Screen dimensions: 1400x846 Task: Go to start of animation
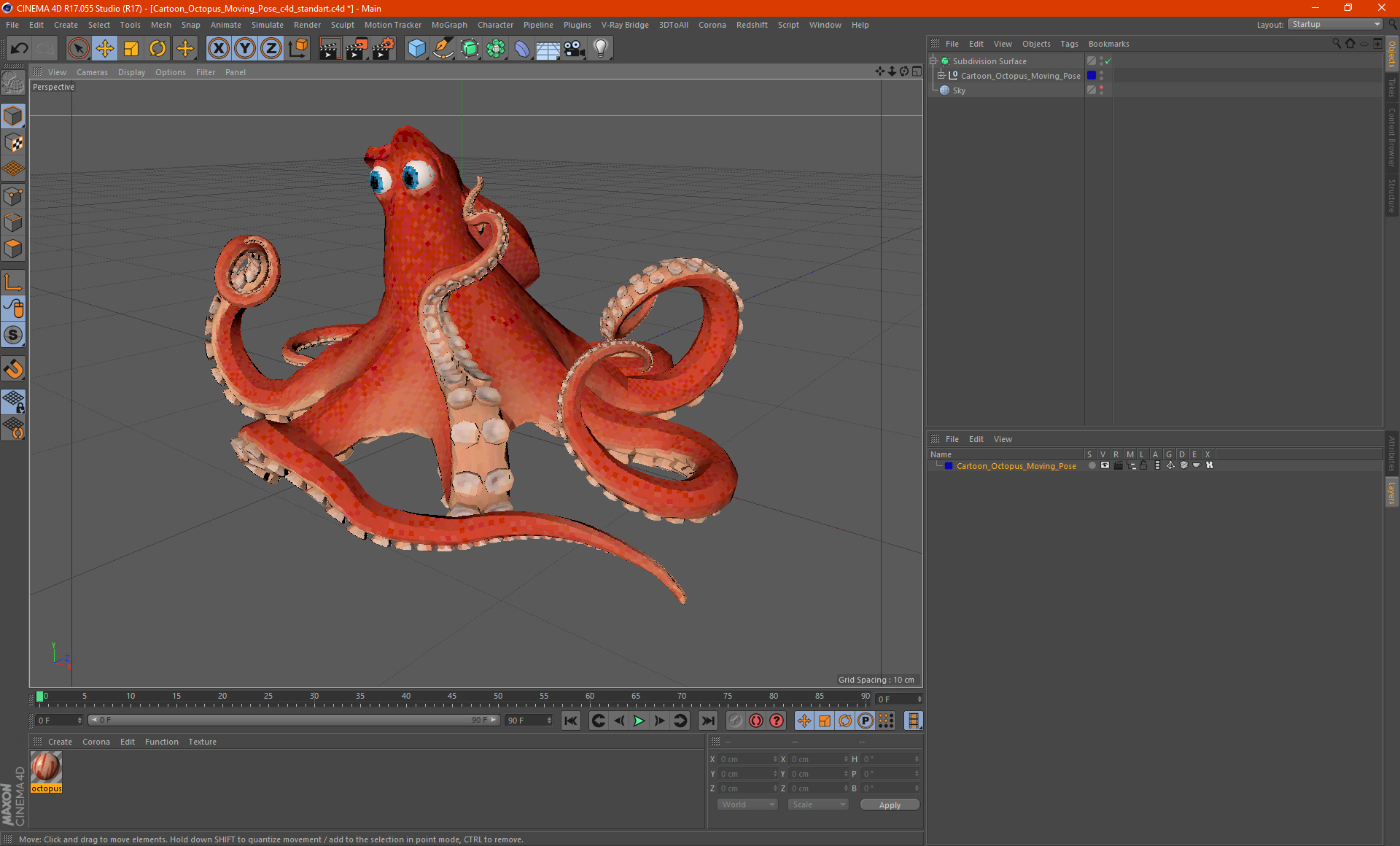570,721
